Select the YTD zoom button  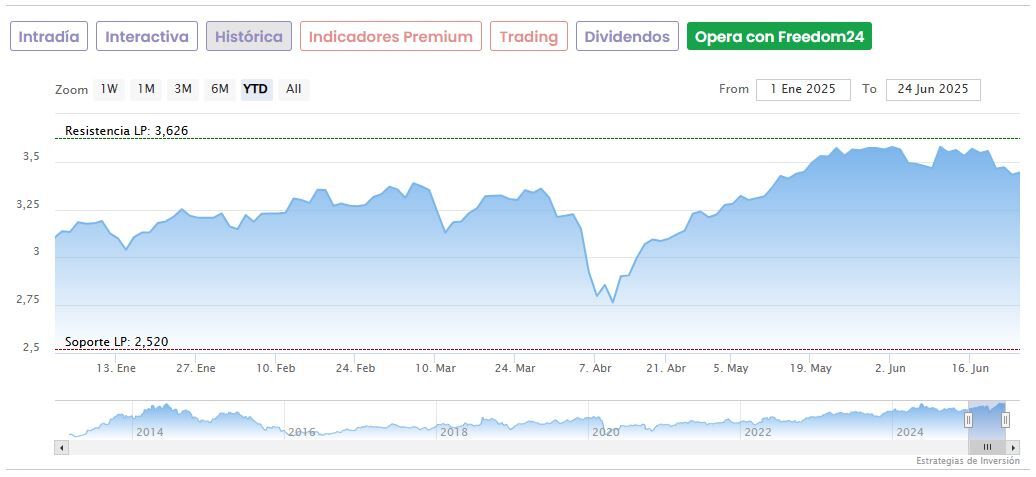(x=256, y=89)
